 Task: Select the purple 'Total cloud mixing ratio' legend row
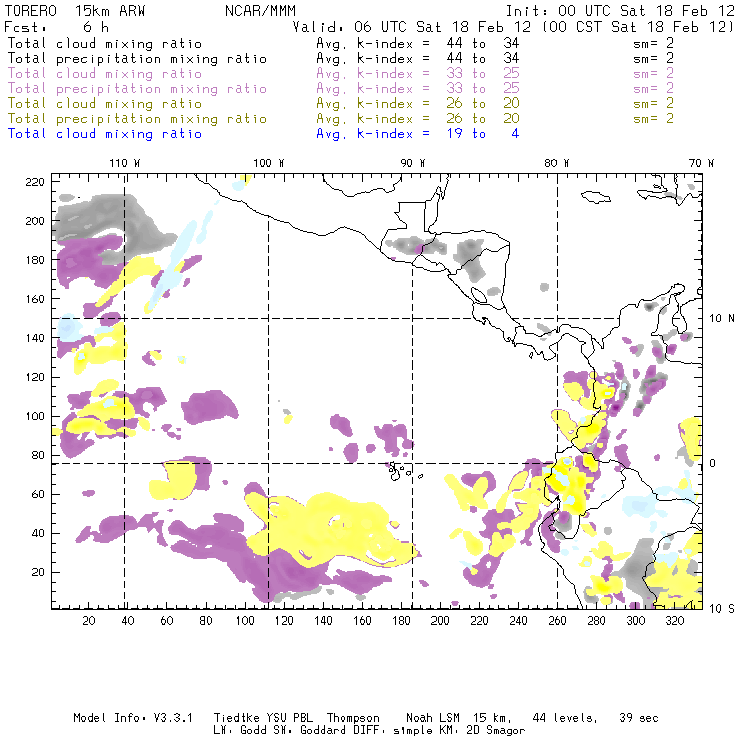pos(105,74)
